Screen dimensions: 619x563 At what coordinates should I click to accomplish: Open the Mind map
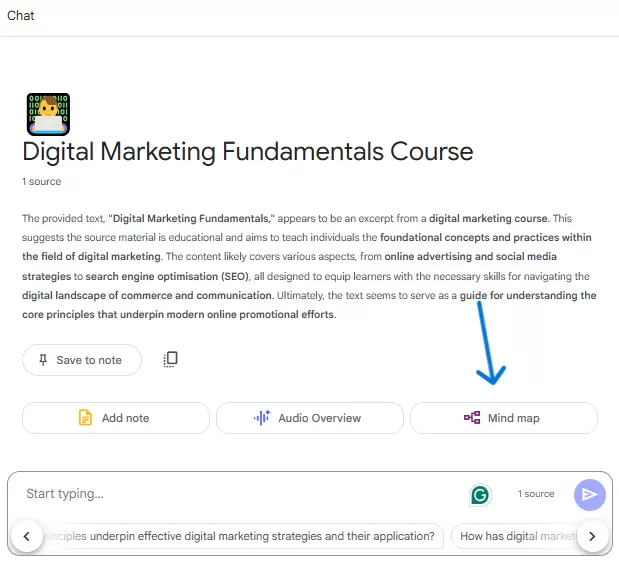click(x=504, y=418)
